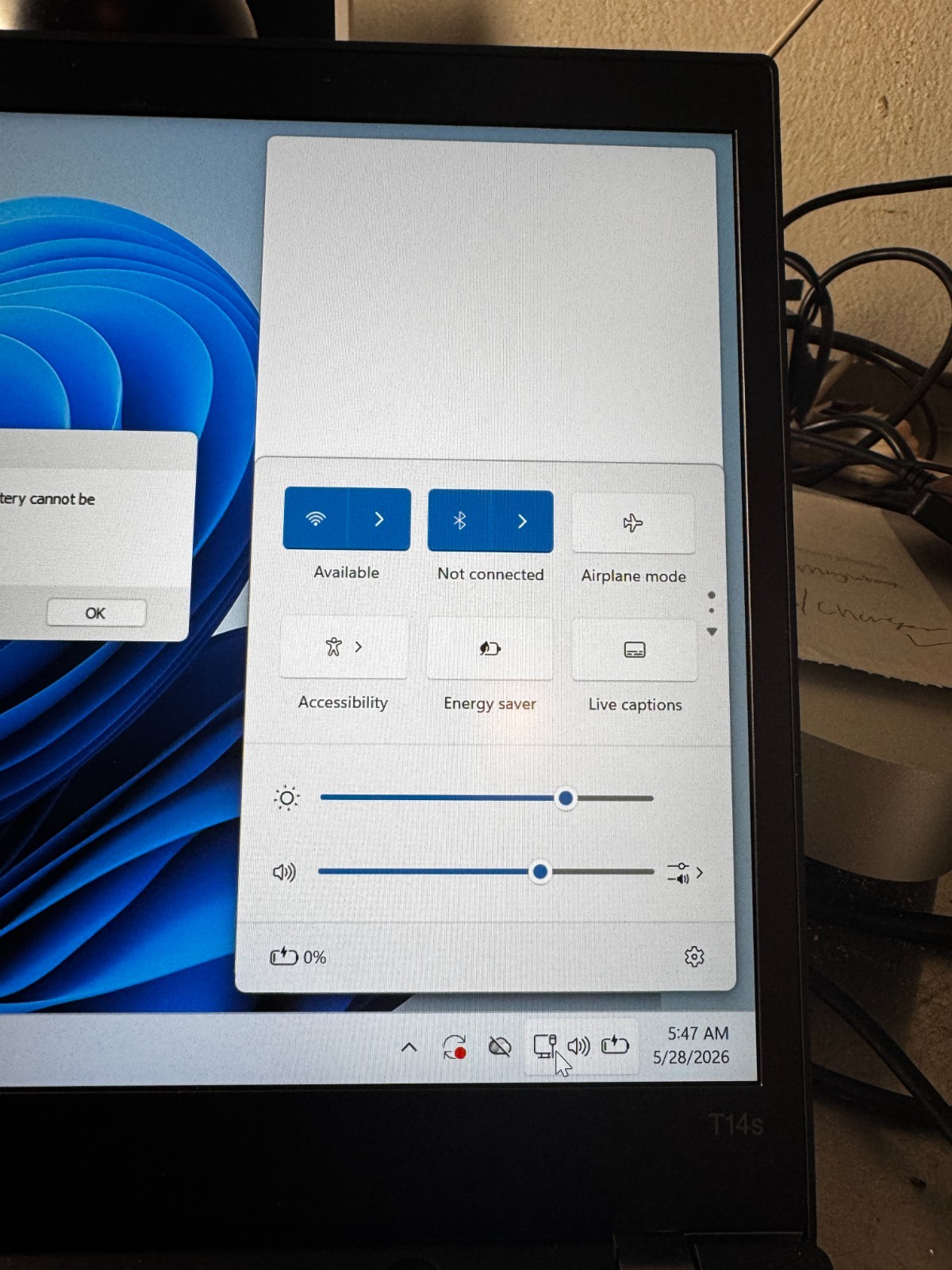The height and width of the screenshot is (1270, 952).
Task: Enable Airplane mode
Action: point(633,523)
